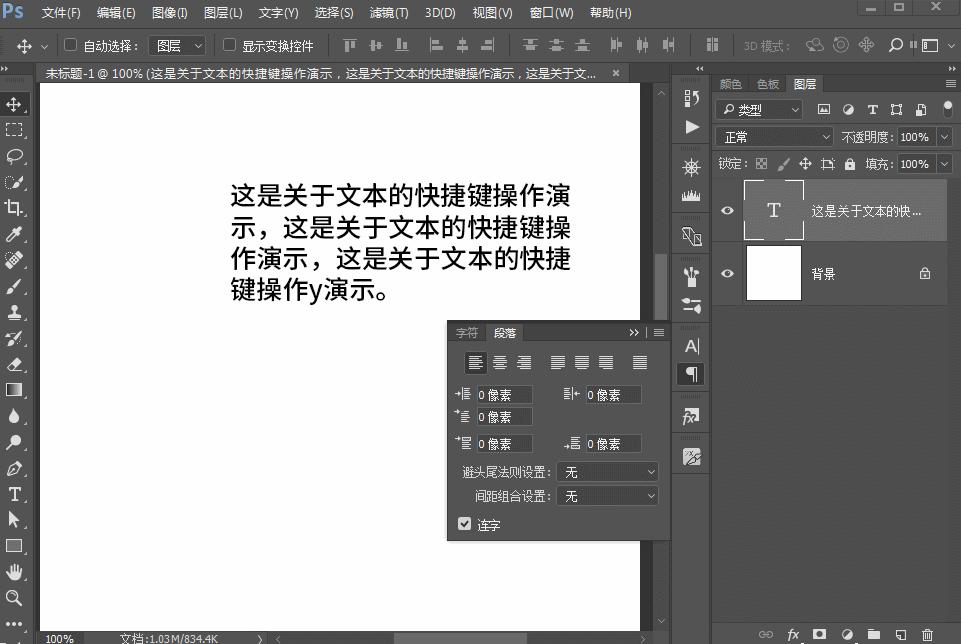Screen dimensions: 961x644
Task: Select the Horizontal Type tool
Action: (x=14, y=494)
